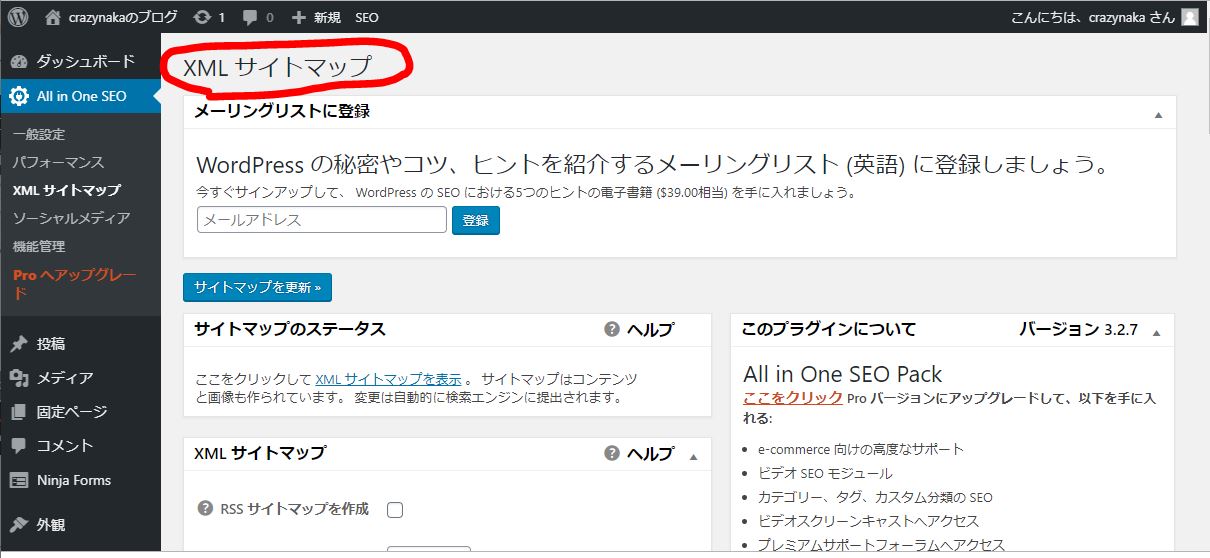Click the input box below RSS checkbox
The width and height of the screenshot is (1210, 558).
[428, 551]
